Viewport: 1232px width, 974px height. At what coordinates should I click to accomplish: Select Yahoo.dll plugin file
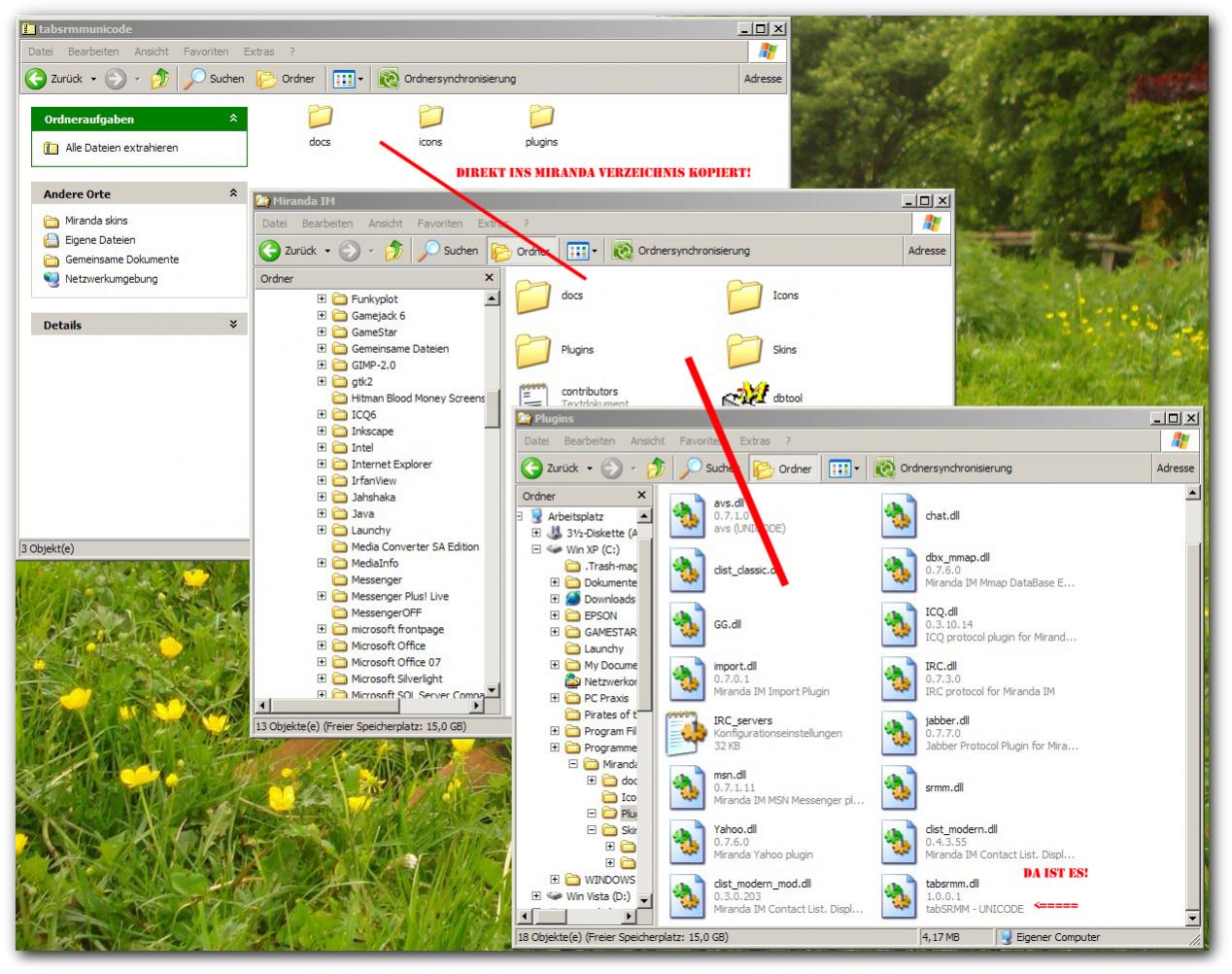pyautogui.click(x=741, y=843)
